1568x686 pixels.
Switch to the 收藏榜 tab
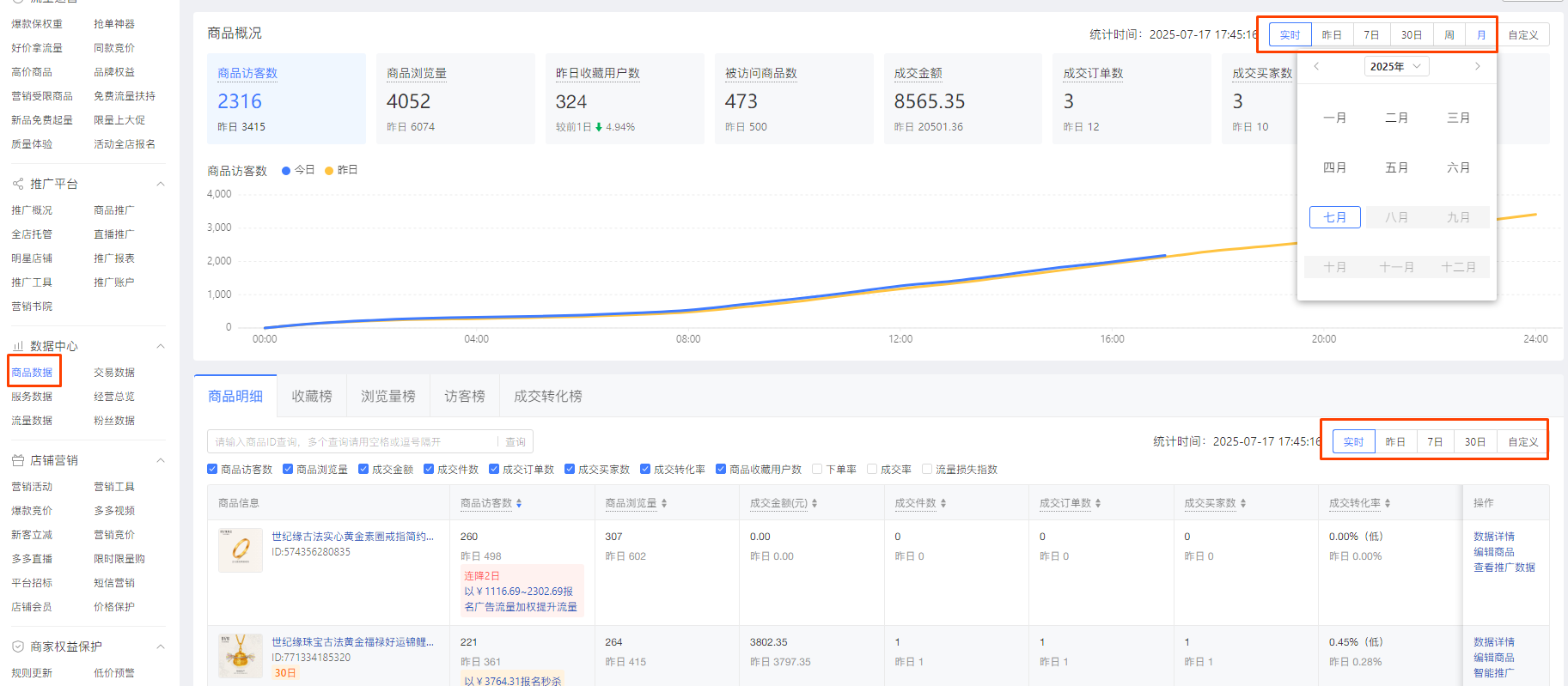(311, 396)
